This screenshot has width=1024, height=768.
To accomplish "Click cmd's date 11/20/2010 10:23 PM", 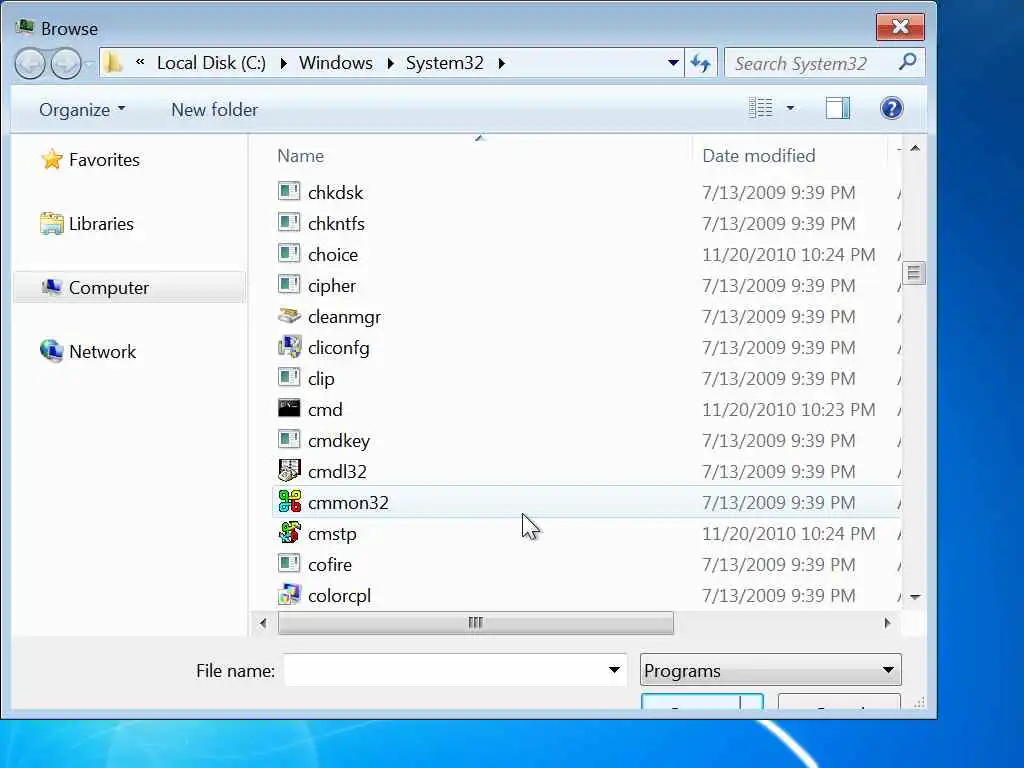I will (788, 409).
